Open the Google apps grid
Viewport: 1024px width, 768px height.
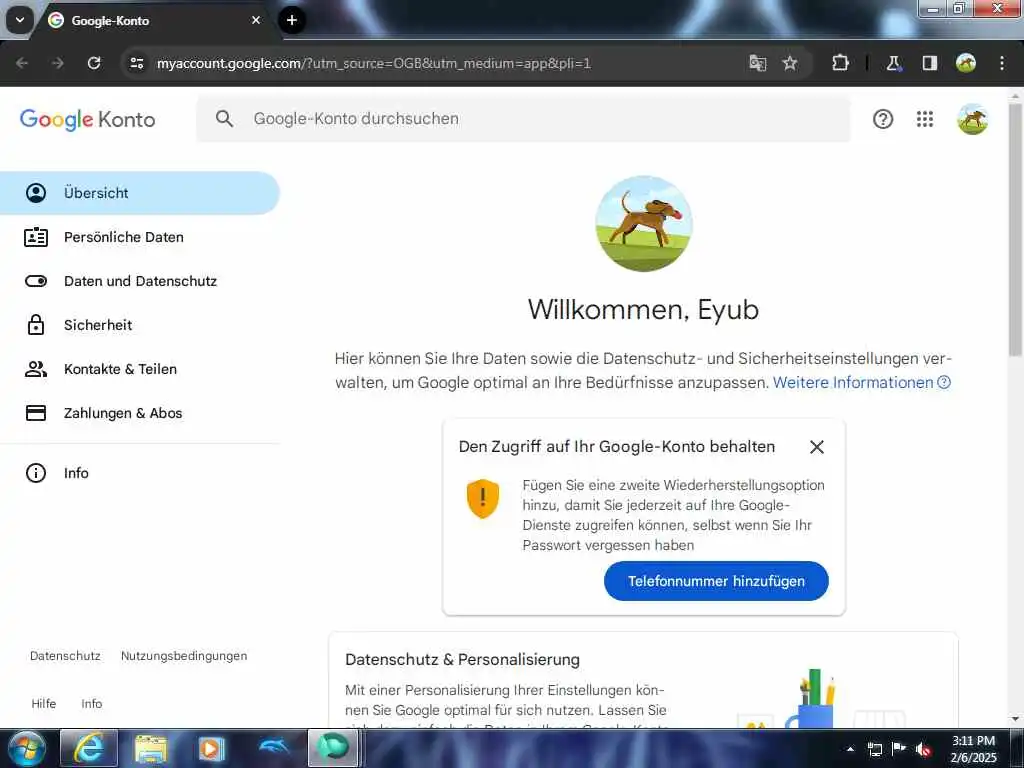(924, 119)
